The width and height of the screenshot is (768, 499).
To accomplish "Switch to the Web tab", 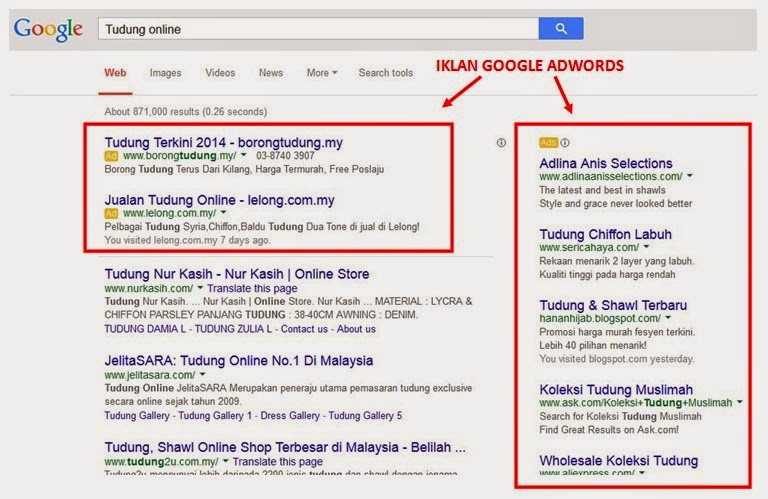I will click(115, 73).
